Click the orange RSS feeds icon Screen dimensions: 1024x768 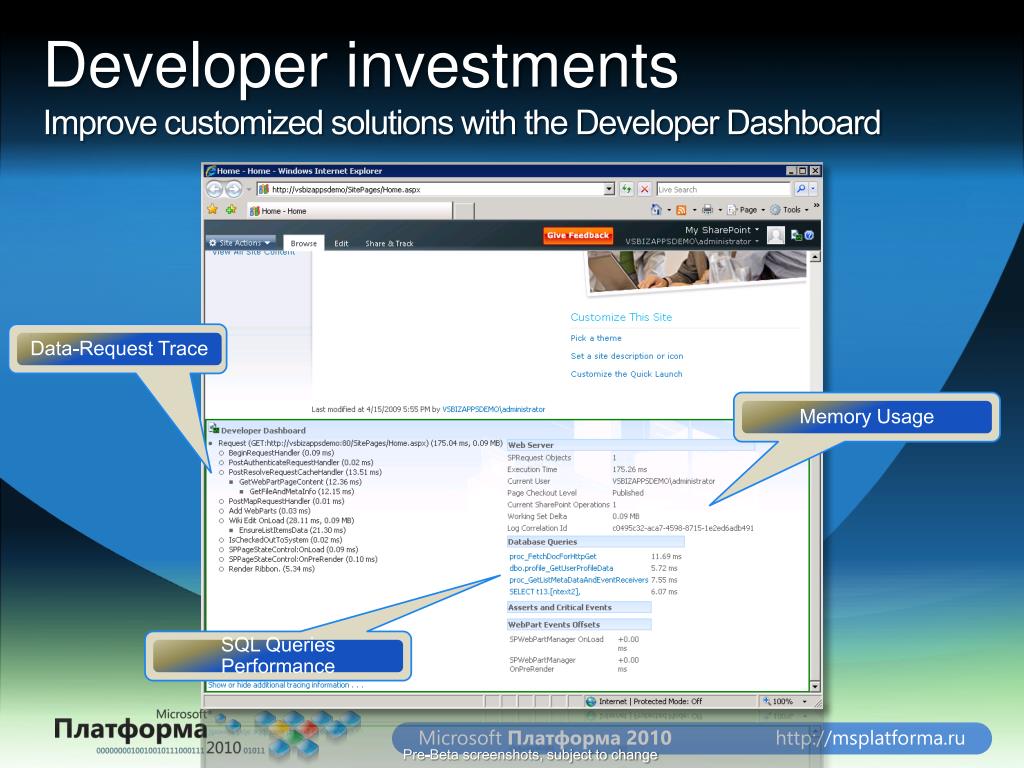[681, 210]
